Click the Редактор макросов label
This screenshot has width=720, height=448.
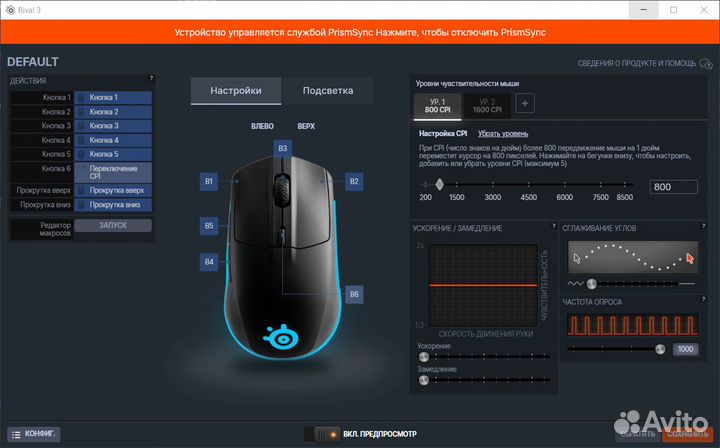(55, 230)
